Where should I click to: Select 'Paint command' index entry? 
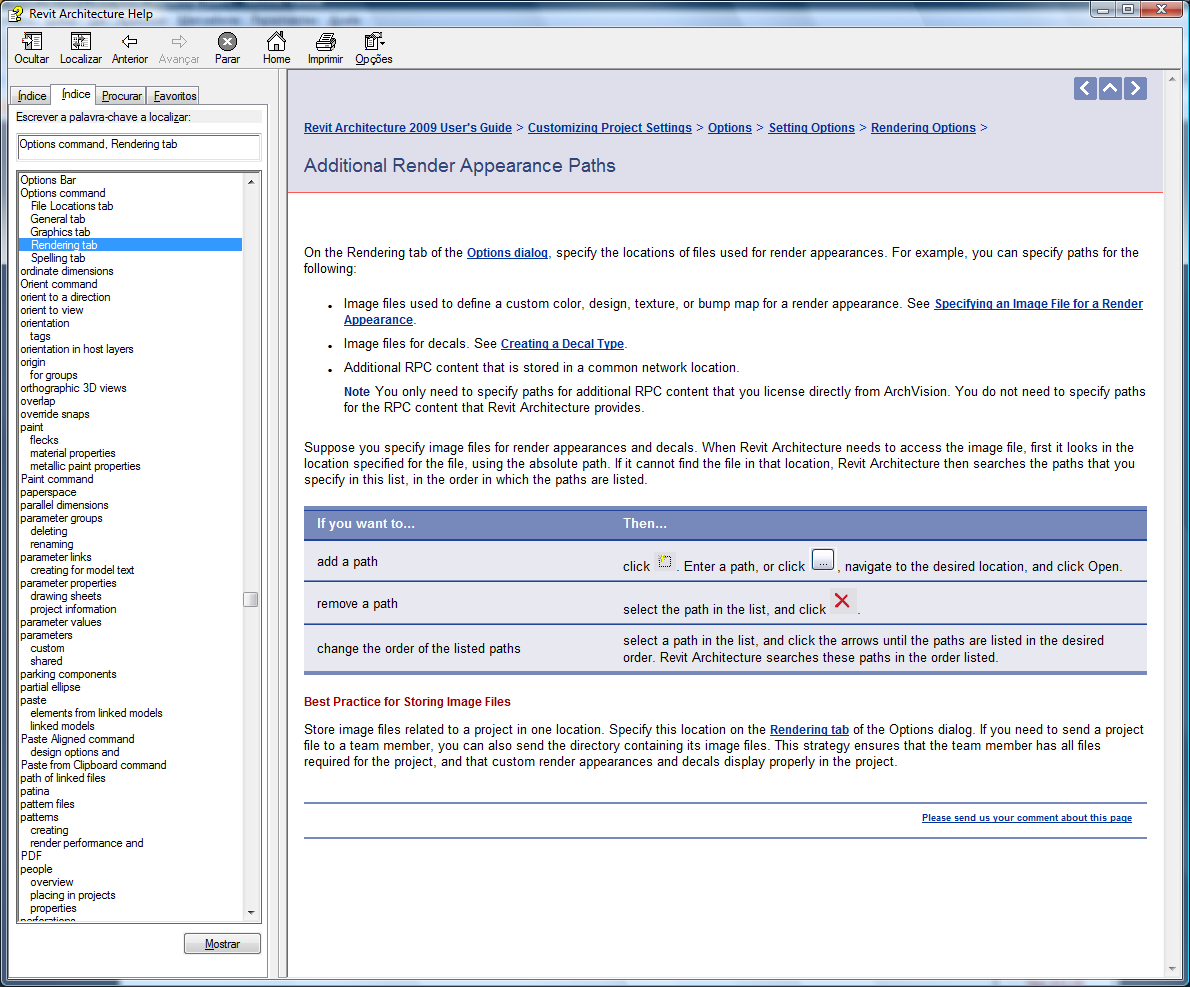click(x=57, y=479)
